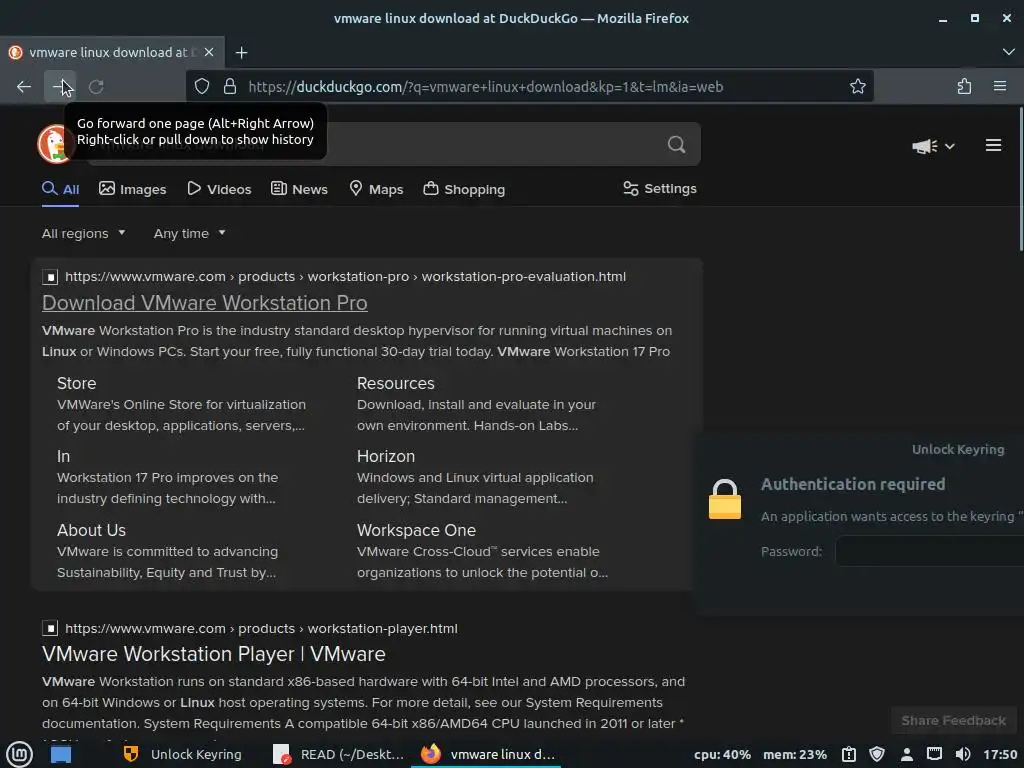This screenshot has width=1024, height=768.
Task: Switch to Images results
Action: (x=133, y=189)
